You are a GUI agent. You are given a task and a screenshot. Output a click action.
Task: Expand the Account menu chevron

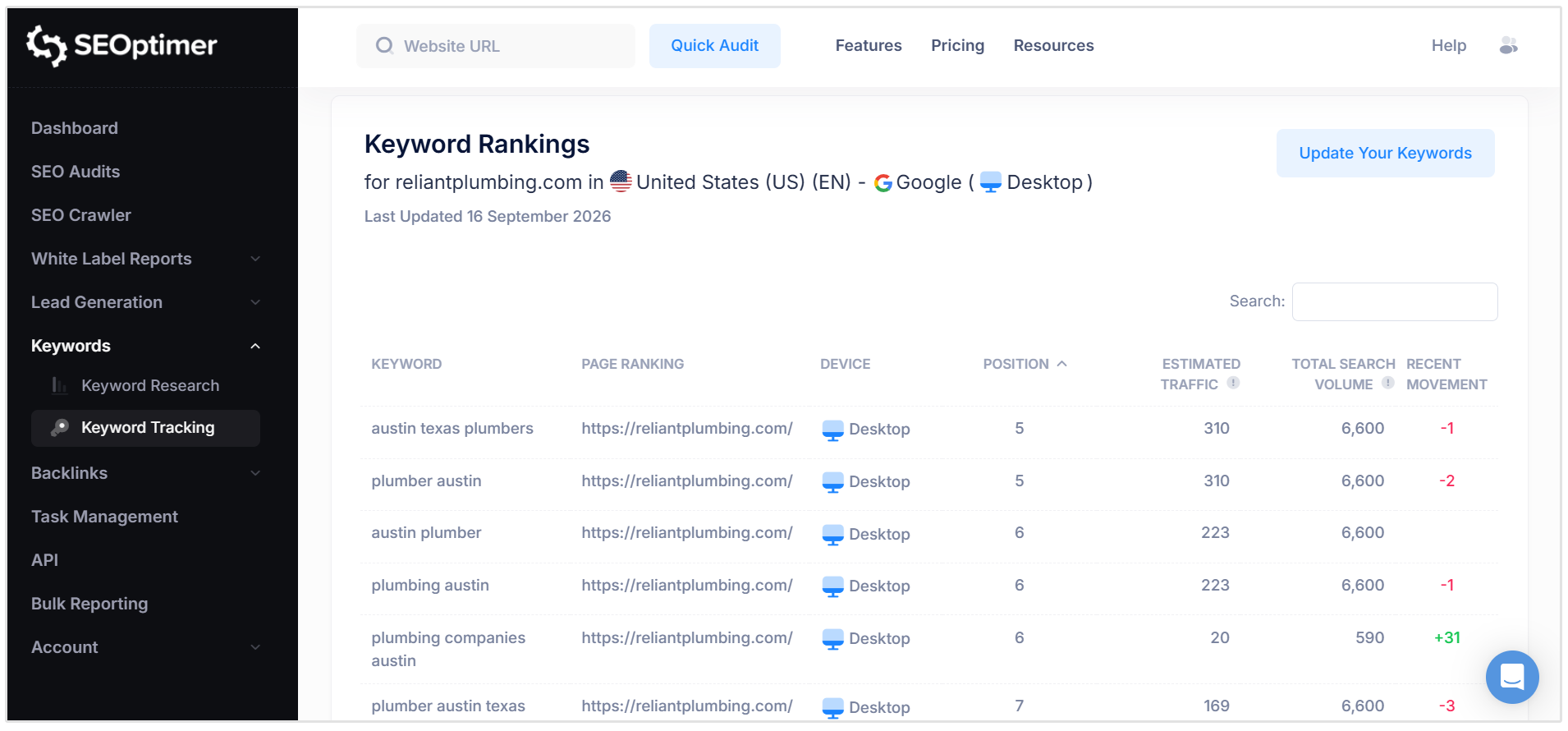pyautogui.click(x=255, y=647)
